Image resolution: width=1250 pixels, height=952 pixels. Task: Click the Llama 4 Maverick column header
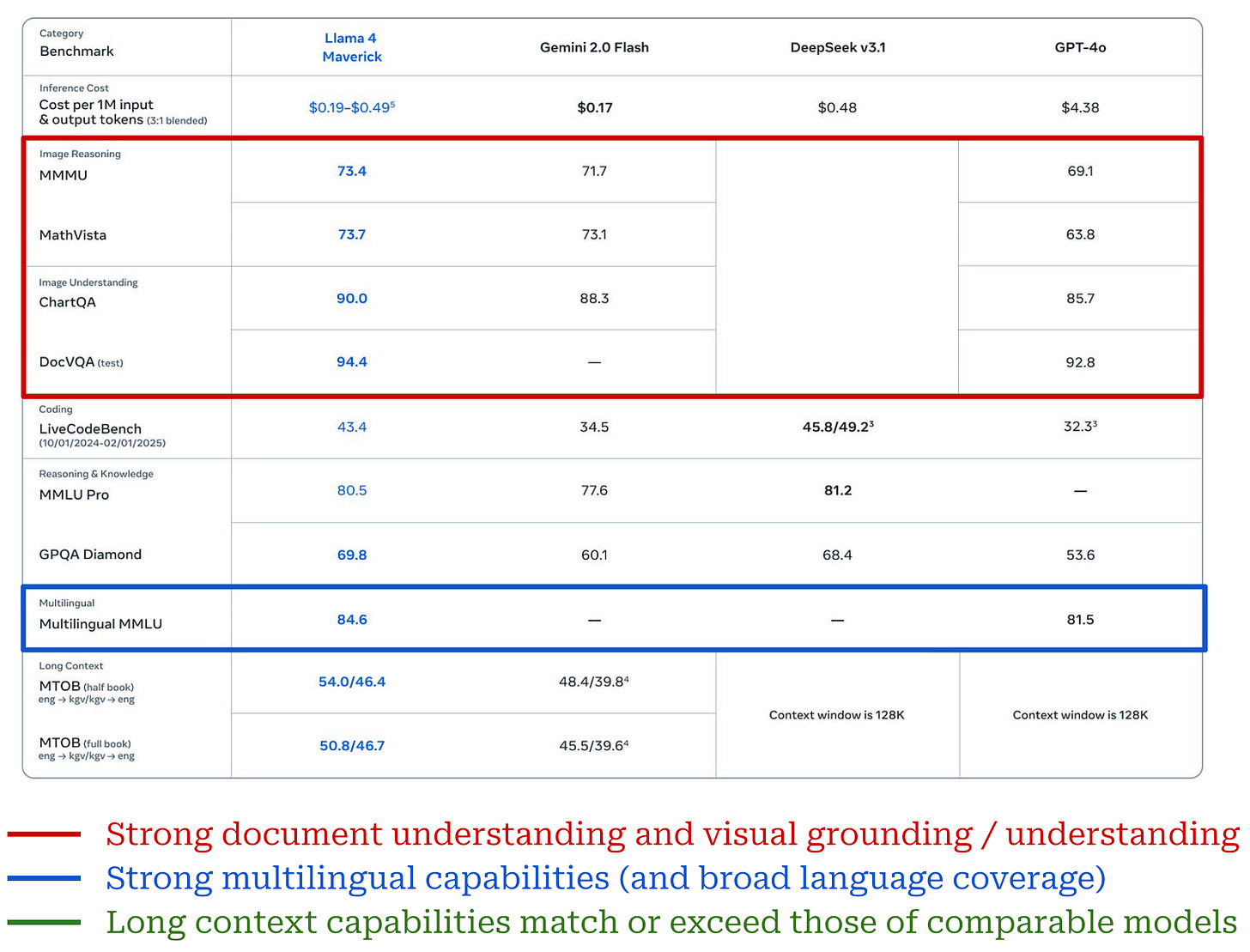(352, 47)
